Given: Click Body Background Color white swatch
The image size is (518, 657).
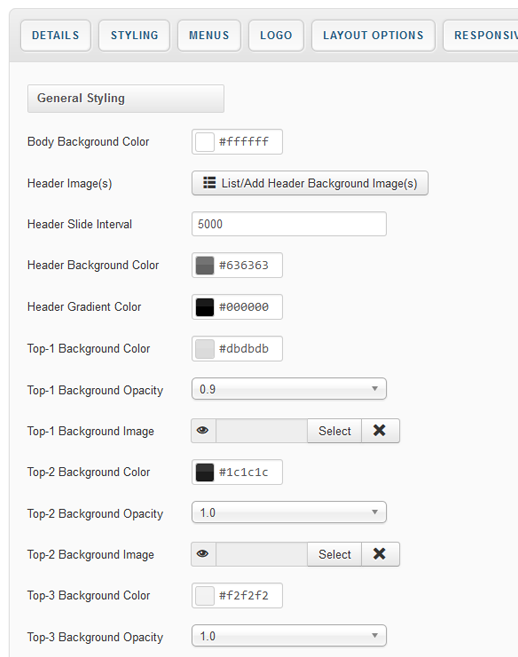Looking at the screenshot, I should click(x=205, y=142).
